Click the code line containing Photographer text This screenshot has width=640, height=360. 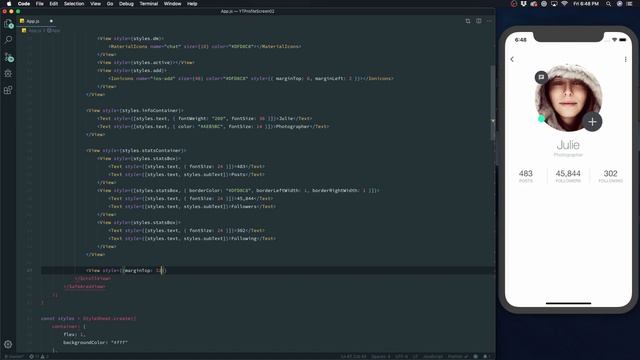tap(213, 127)
